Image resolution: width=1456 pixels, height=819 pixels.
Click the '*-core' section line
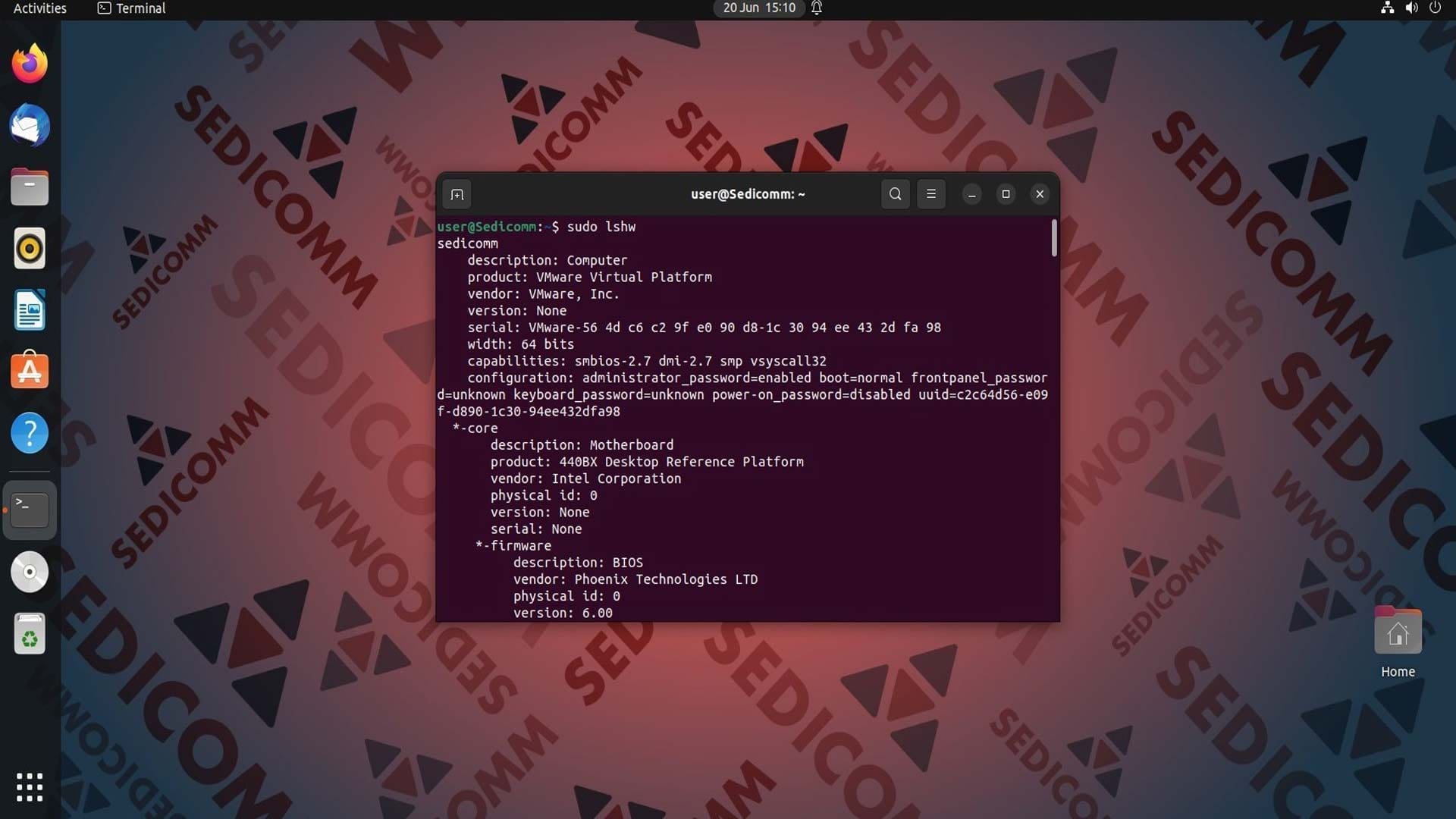[475, 428]
